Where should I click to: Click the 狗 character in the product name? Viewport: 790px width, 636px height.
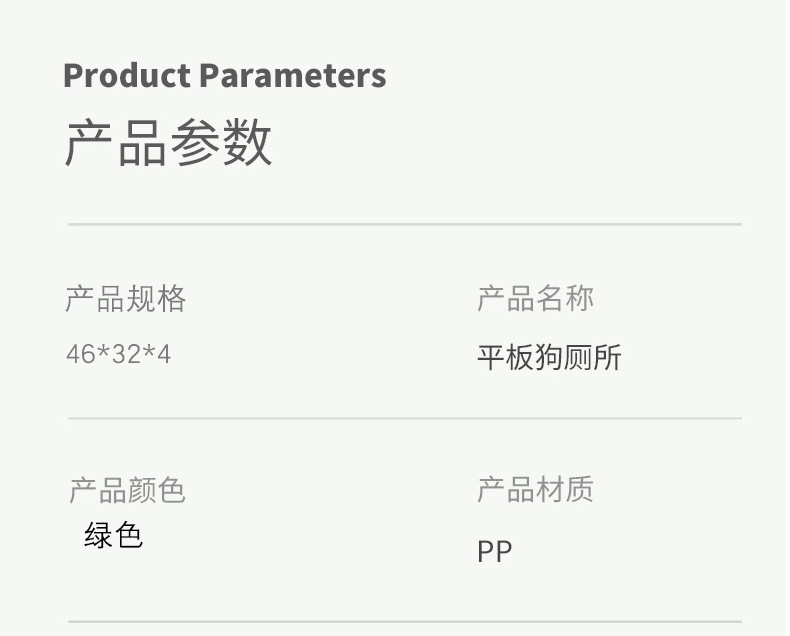549,357
